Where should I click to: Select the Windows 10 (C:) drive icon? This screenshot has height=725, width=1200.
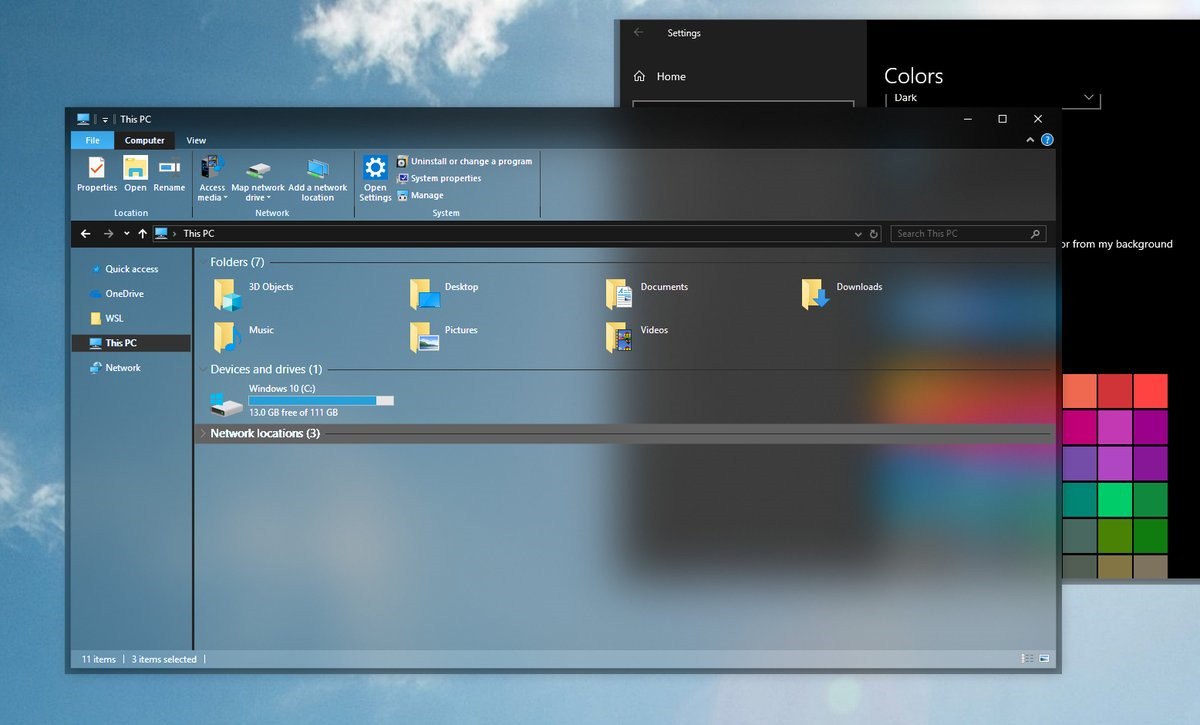point(227,404)
